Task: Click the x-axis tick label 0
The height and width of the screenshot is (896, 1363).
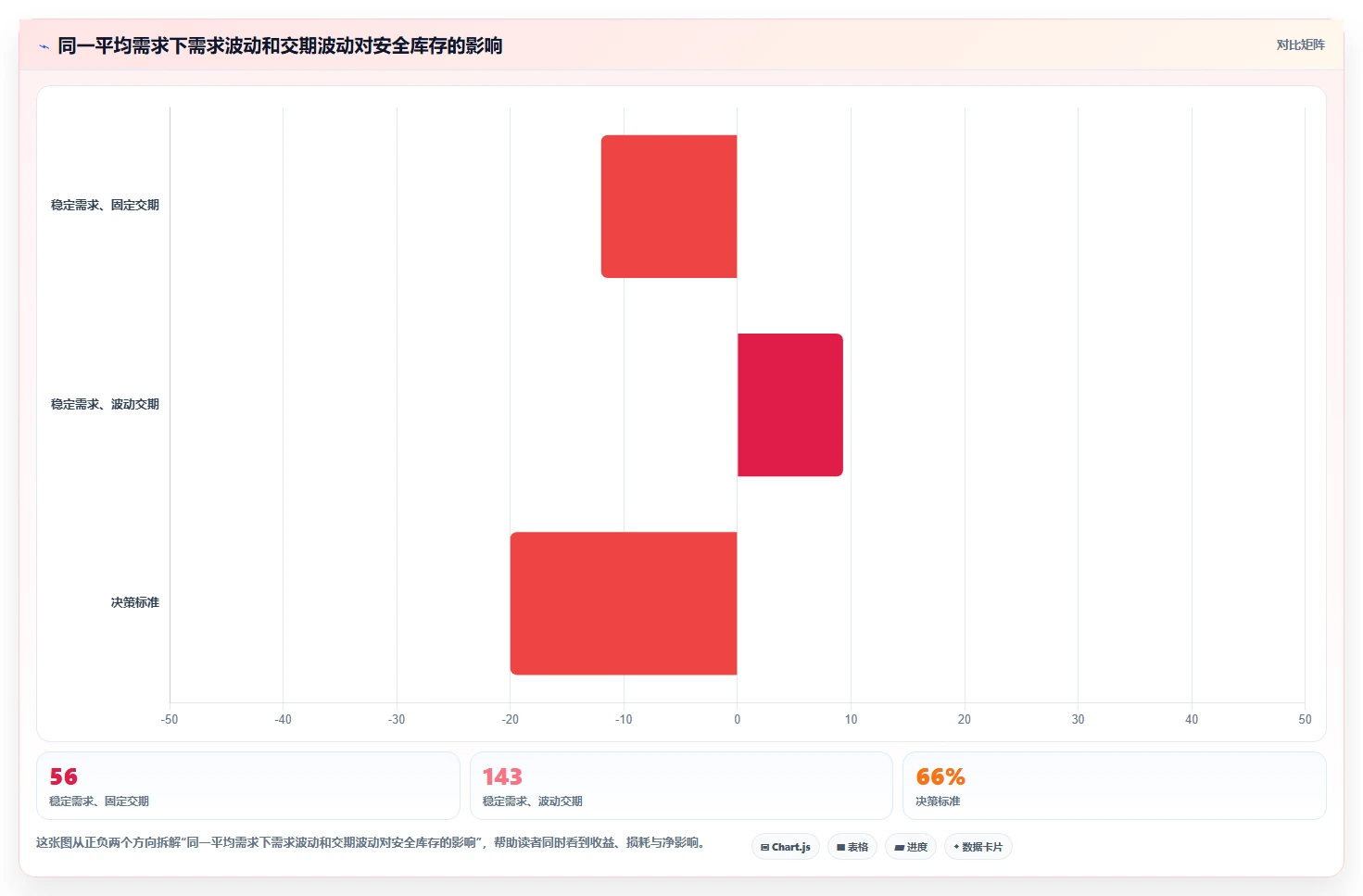Action: tap(738, 719)
